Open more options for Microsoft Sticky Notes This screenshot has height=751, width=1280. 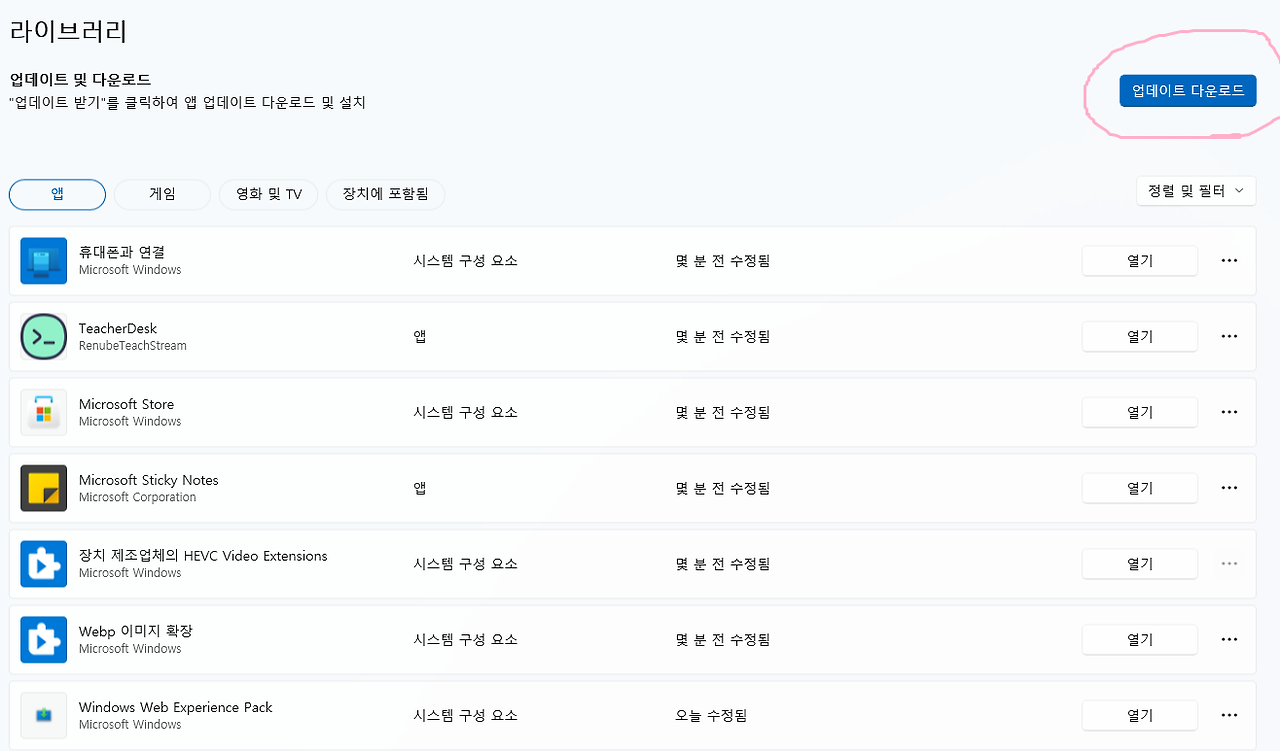[x=1229, y=488]
